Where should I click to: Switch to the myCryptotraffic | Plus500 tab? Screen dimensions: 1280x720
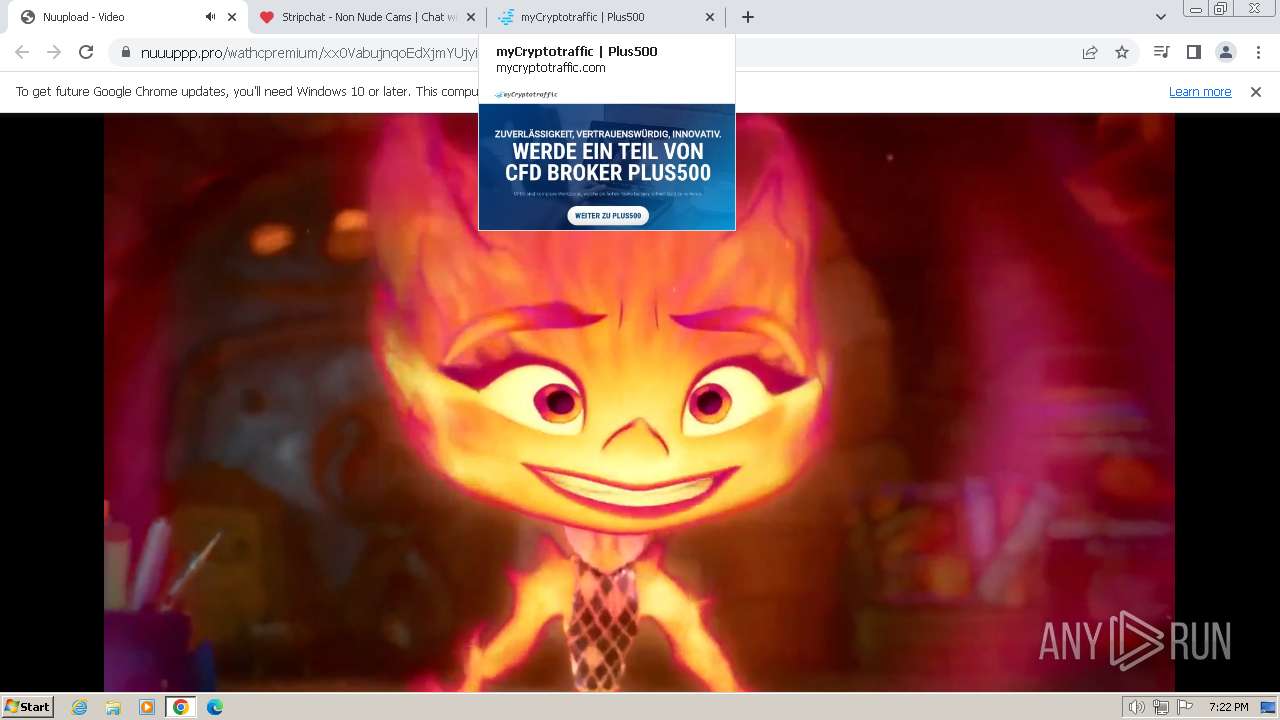click(x=606, y=17)
